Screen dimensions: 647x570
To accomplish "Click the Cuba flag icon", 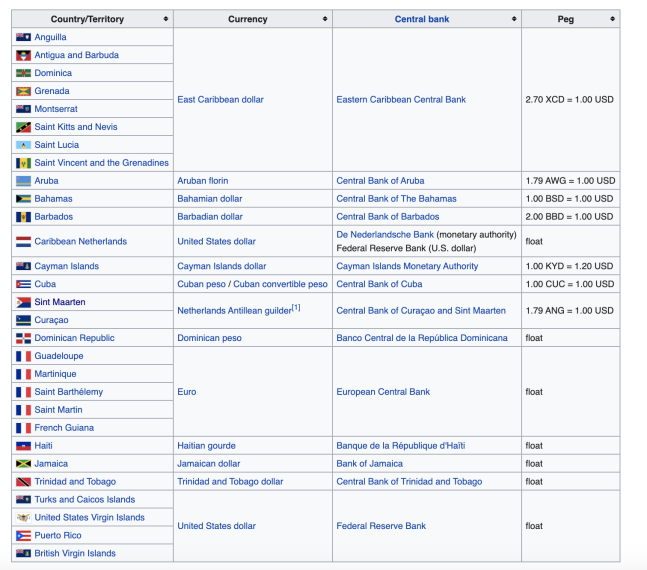I will 24,284.
